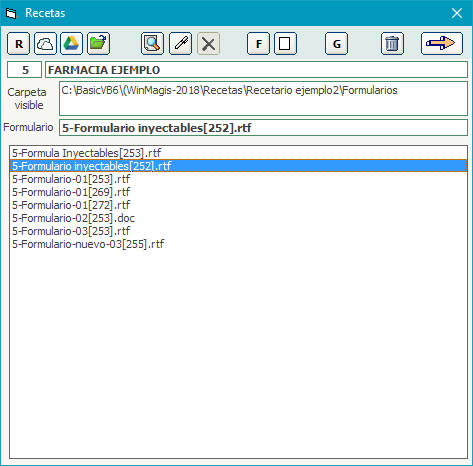Click the trash can delete icon
The height and width of the screenshot is (466, 473).
(x=392, y=44)
